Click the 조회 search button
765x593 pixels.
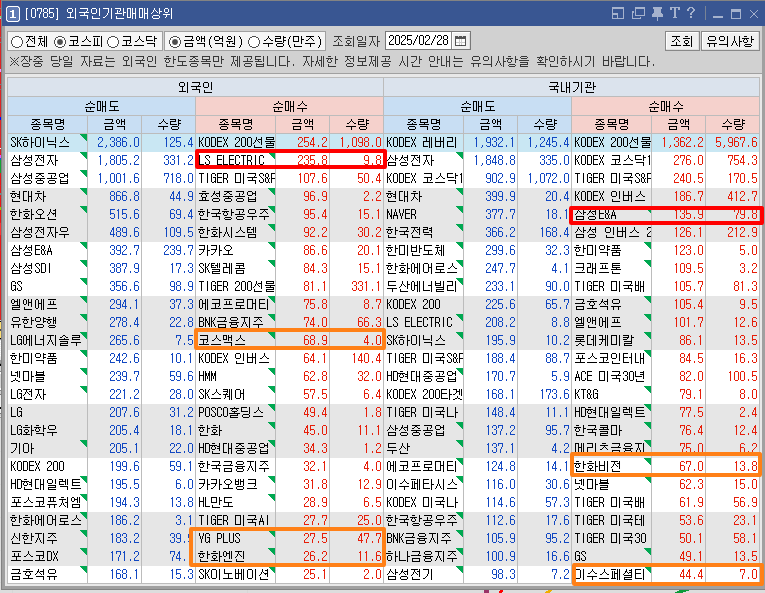pos(682,41)
